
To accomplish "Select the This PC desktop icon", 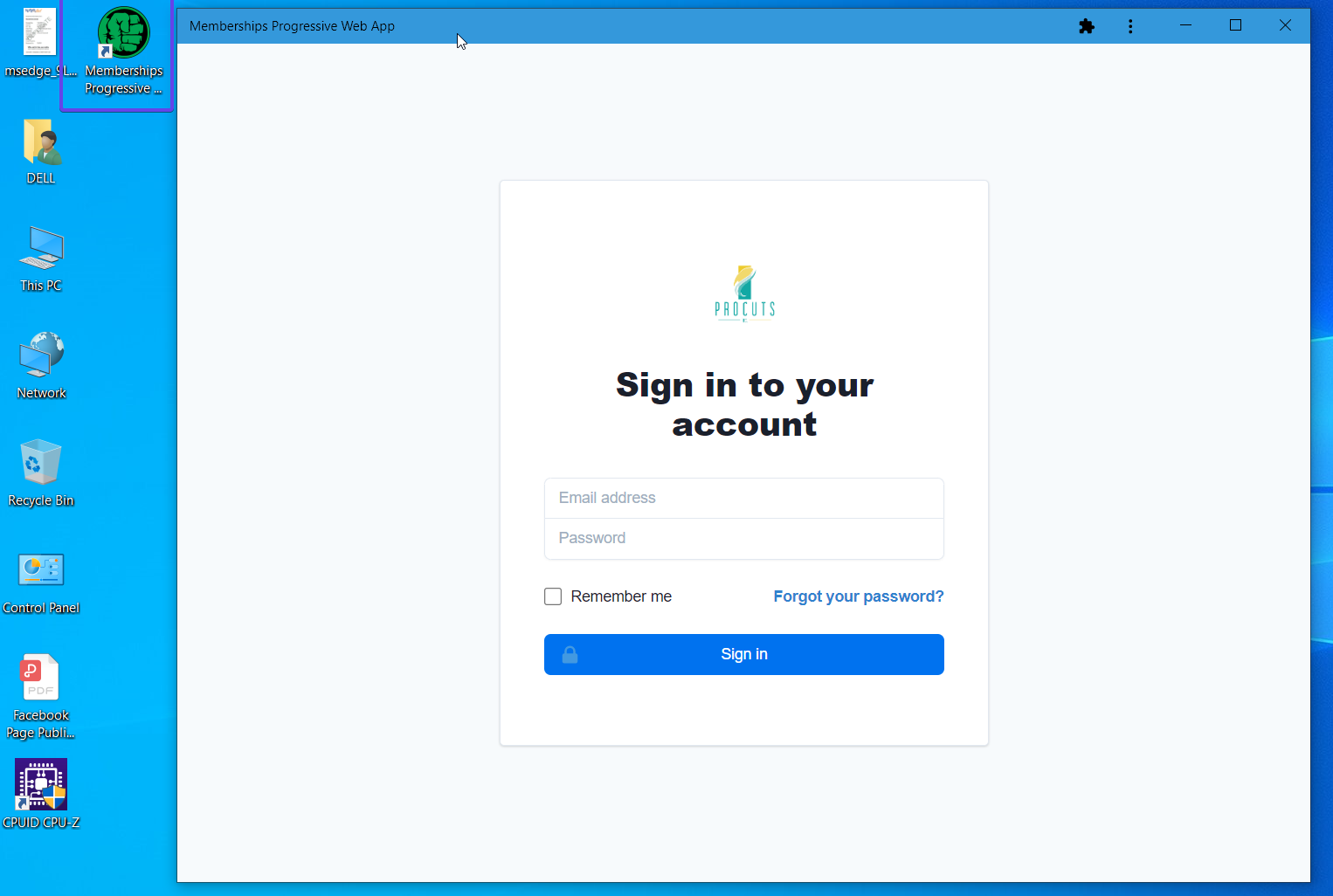I will tap(41, 259).
